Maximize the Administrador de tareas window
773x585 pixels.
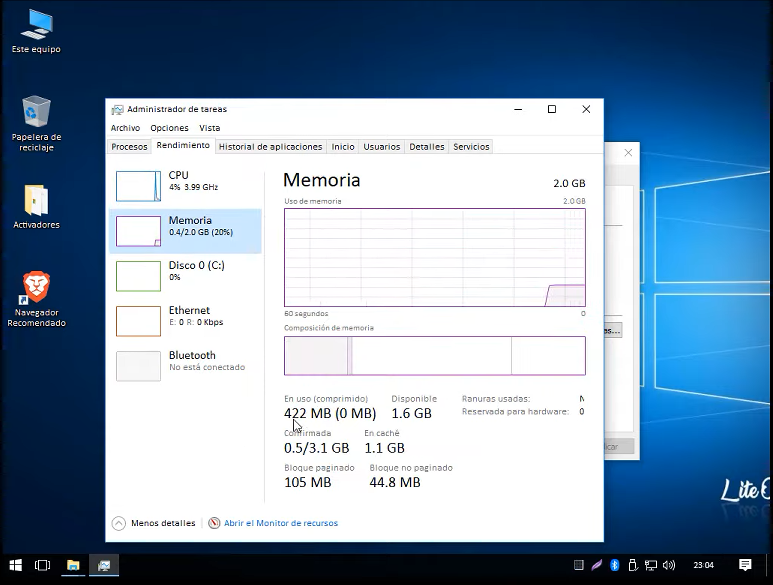coord(552,109)
